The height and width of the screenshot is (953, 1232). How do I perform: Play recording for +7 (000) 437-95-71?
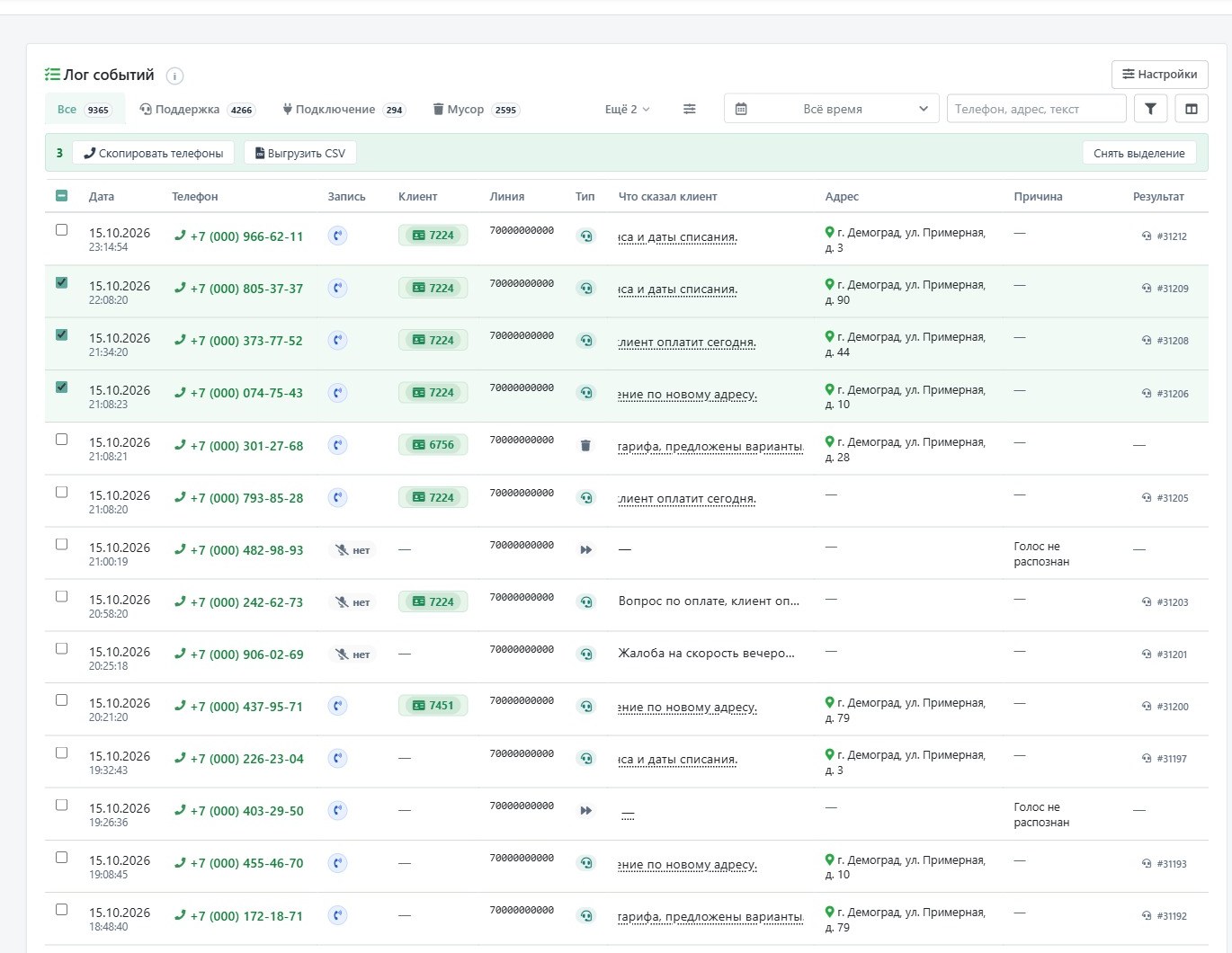pos(337,707)
